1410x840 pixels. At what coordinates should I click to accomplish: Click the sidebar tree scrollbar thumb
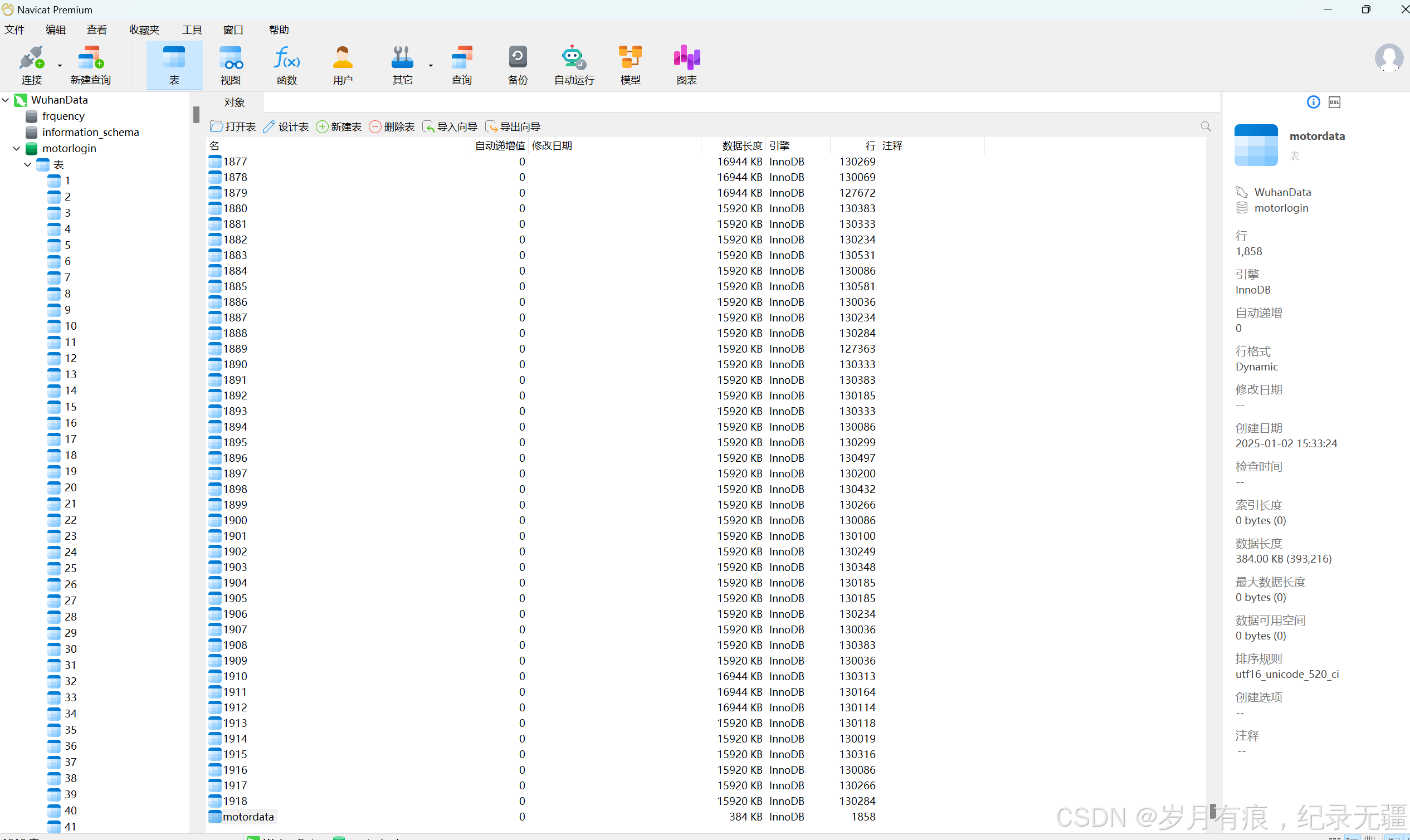pyautogui.click(x=196, y=114)
